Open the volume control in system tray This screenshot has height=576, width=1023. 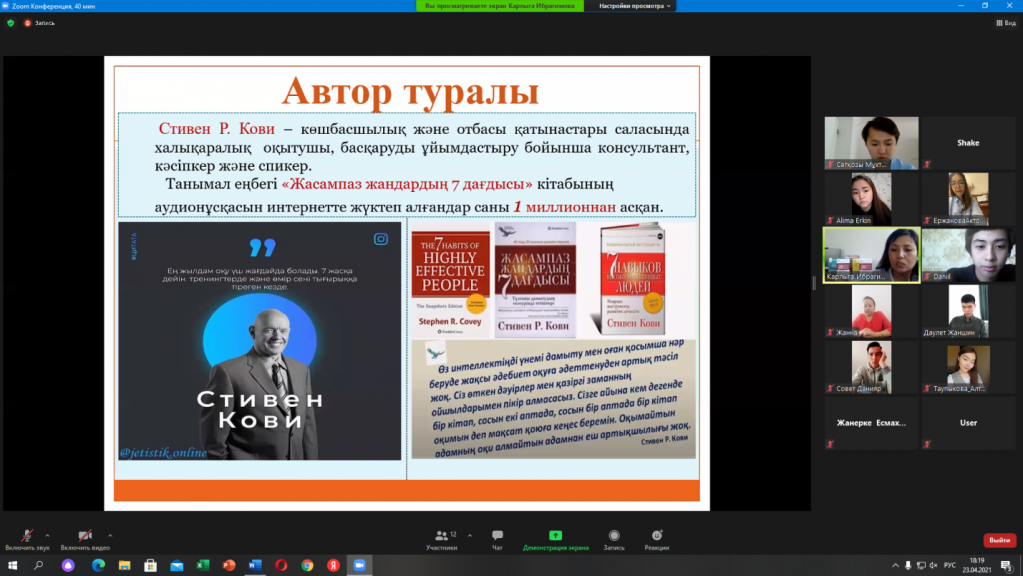[934, 566]
